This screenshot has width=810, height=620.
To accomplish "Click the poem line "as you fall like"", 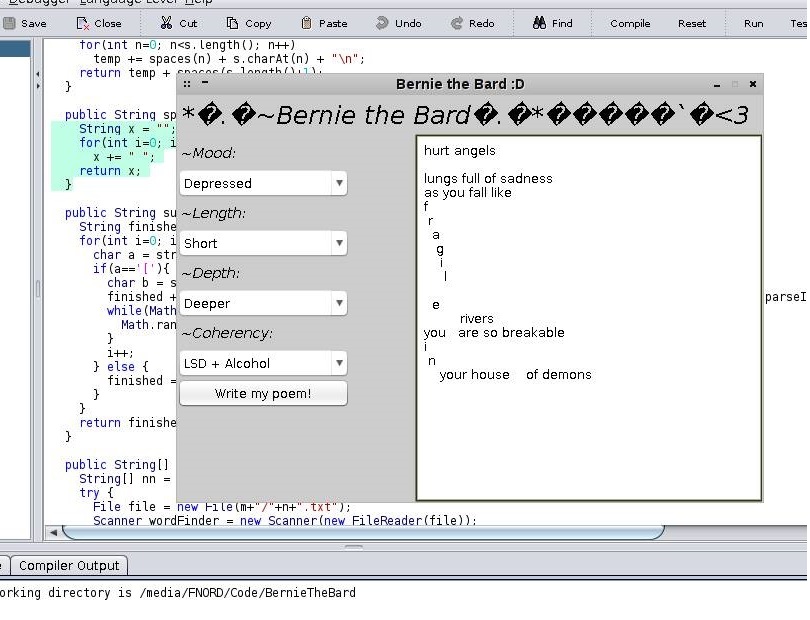I will click(x=468, y=192).
